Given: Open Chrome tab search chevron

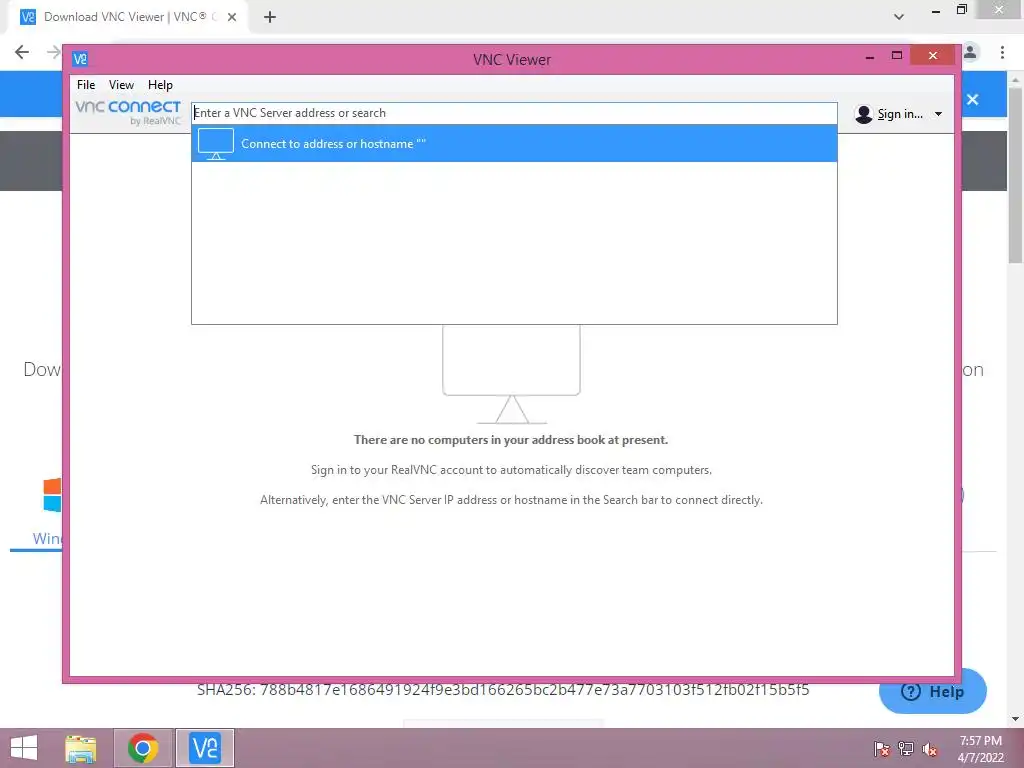Looking at the screenshot, I should (x=899, y=17).
